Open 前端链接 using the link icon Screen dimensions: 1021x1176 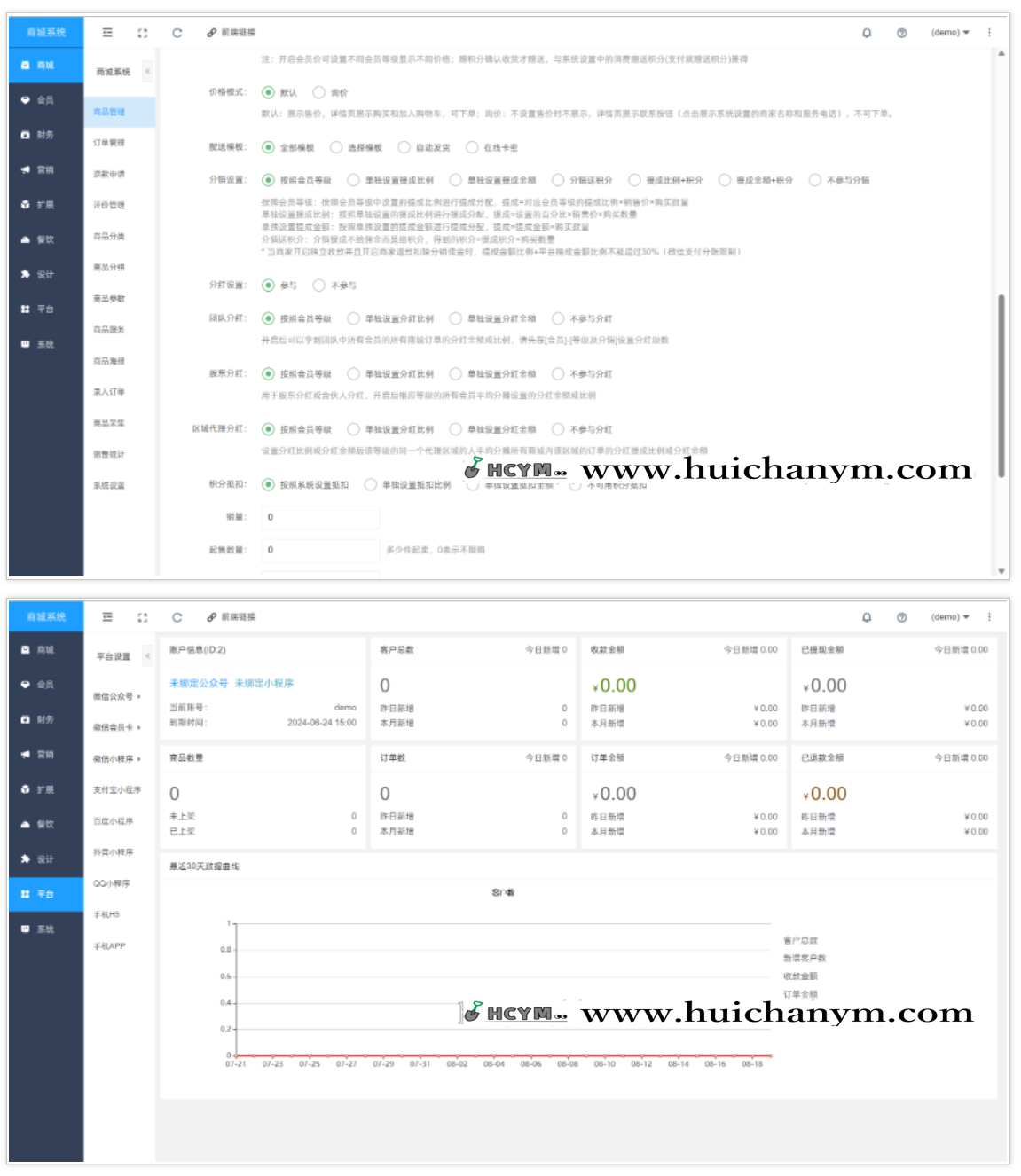tap(220, 33)
